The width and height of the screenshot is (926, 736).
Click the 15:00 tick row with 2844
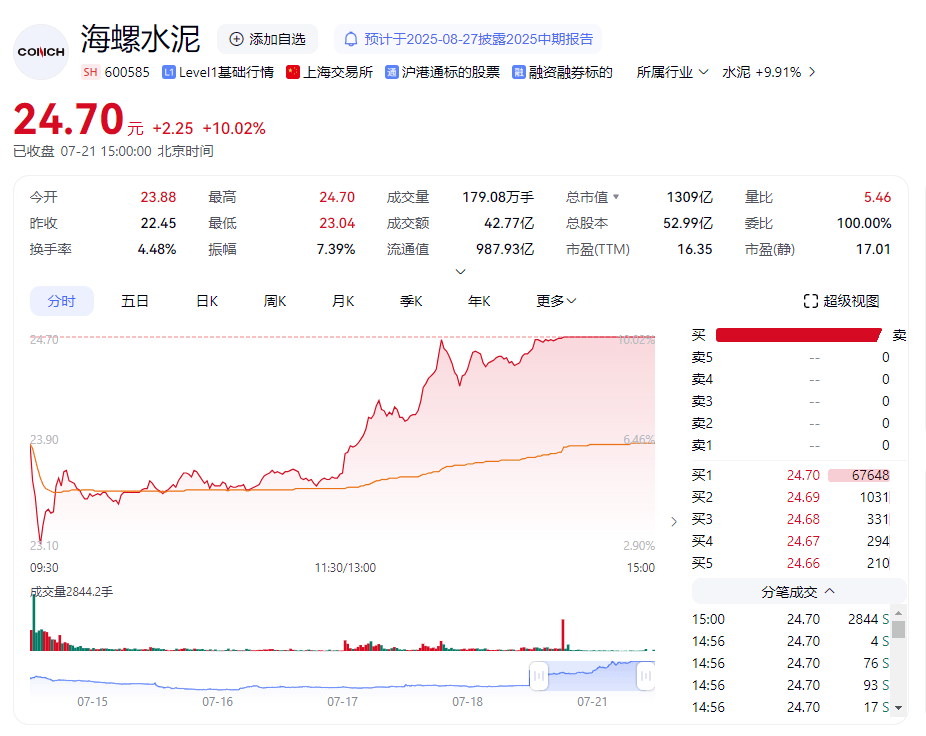[x=791, y=619]
